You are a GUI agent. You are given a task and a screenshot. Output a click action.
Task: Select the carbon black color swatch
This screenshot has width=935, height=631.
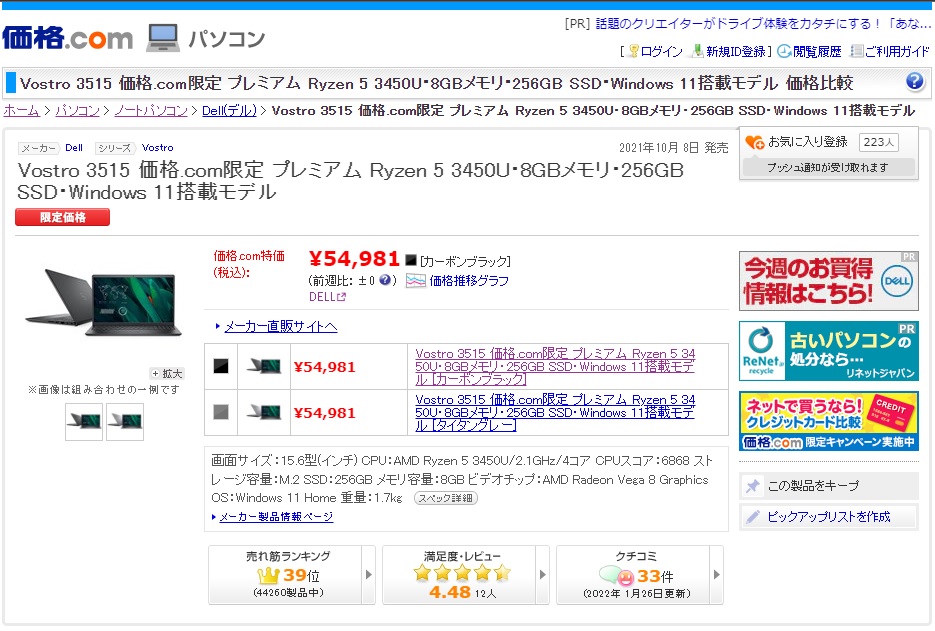pos(221,366)
